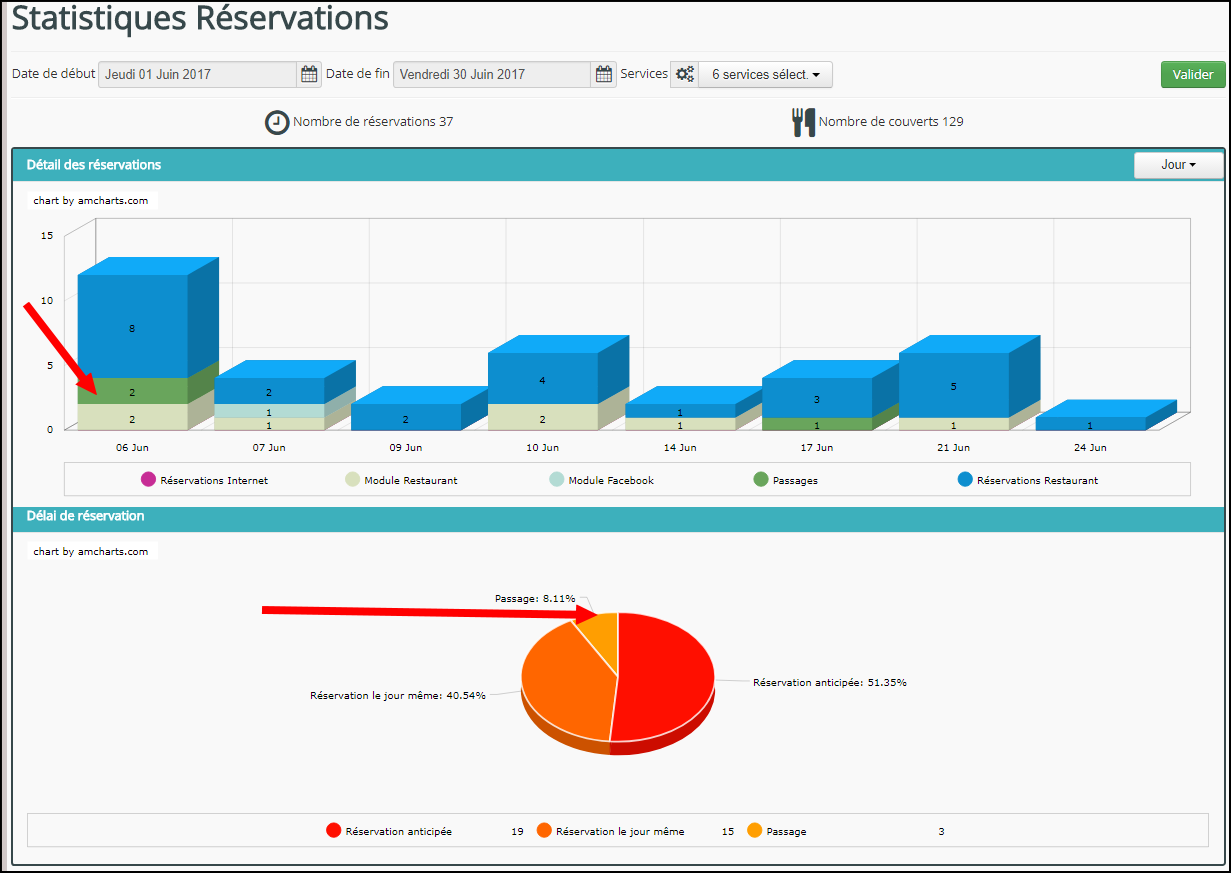Toggle Réservation anticipée pie legend marker
Image resolution: width=1231 pixels, height=873 pixels.
(334, 830)
